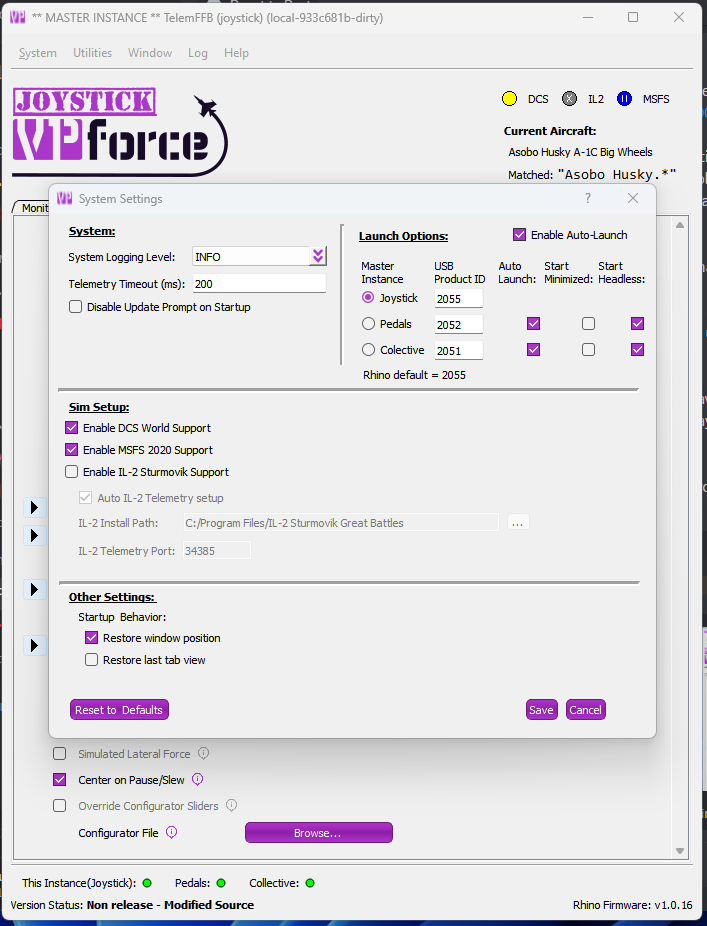Toggle Start Minimized for Colective

click(588, 350)
